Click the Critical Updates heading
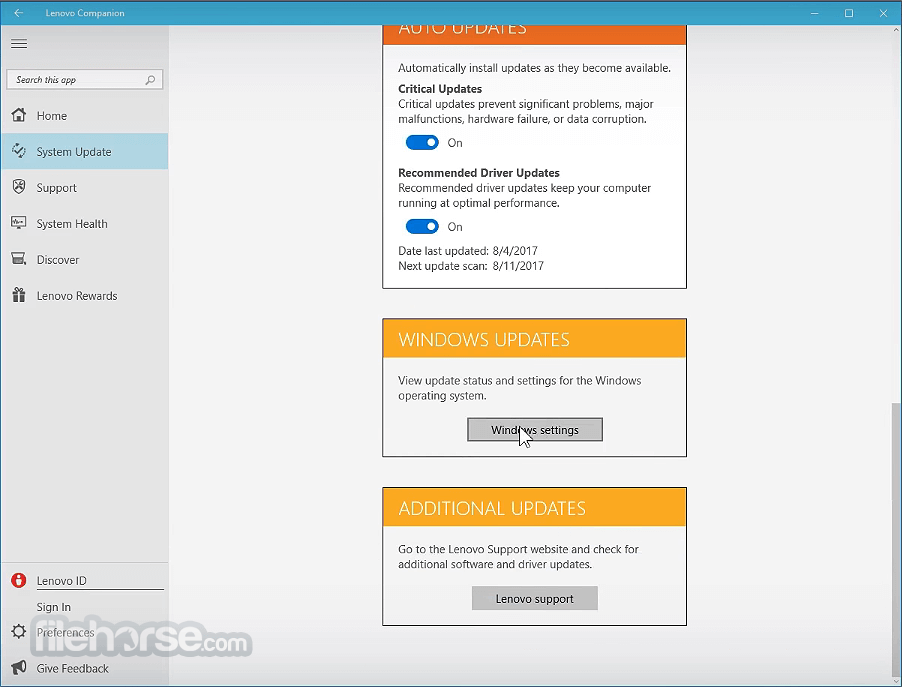 pos(440,89)
